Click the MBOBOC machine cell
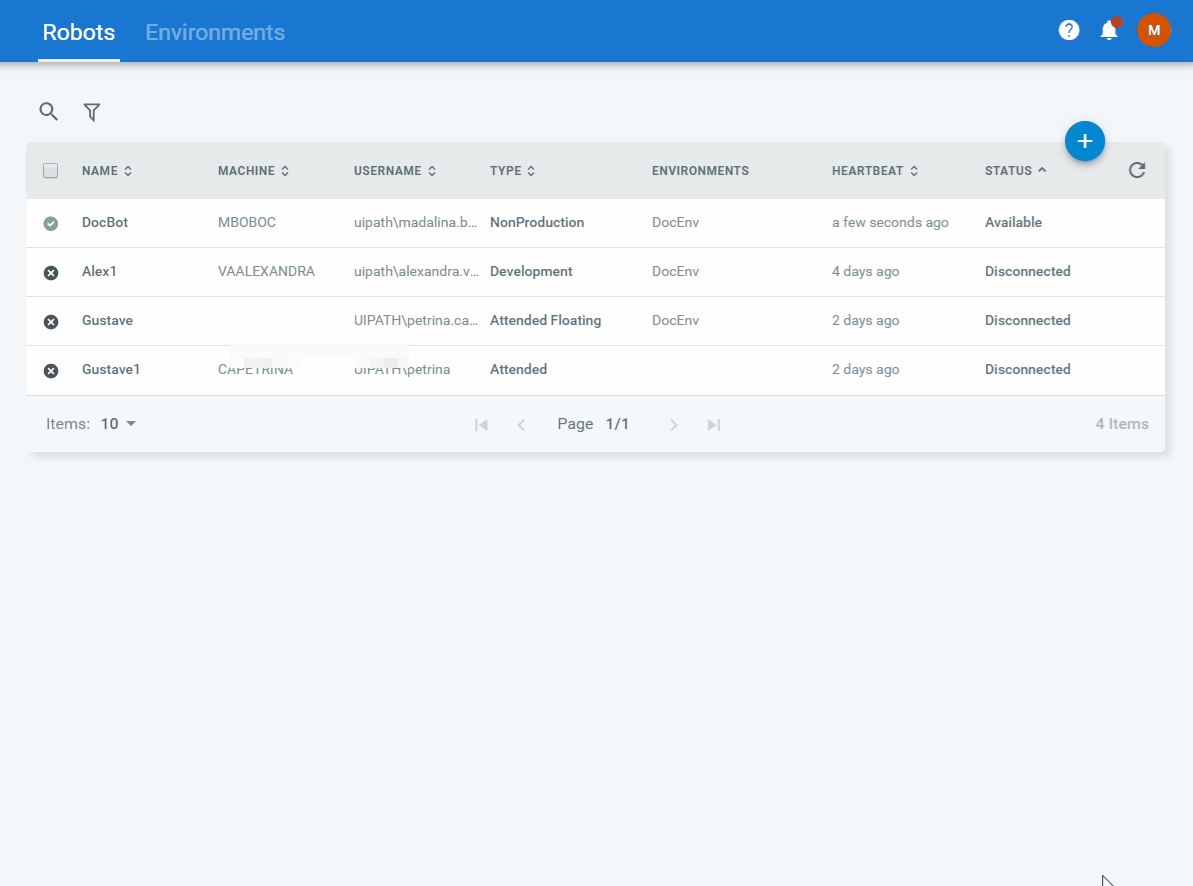 [x=247, y=222]
